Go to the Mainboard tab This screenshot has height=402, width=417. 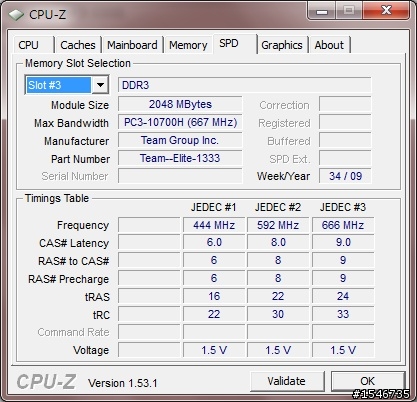(x=132, y=45)
